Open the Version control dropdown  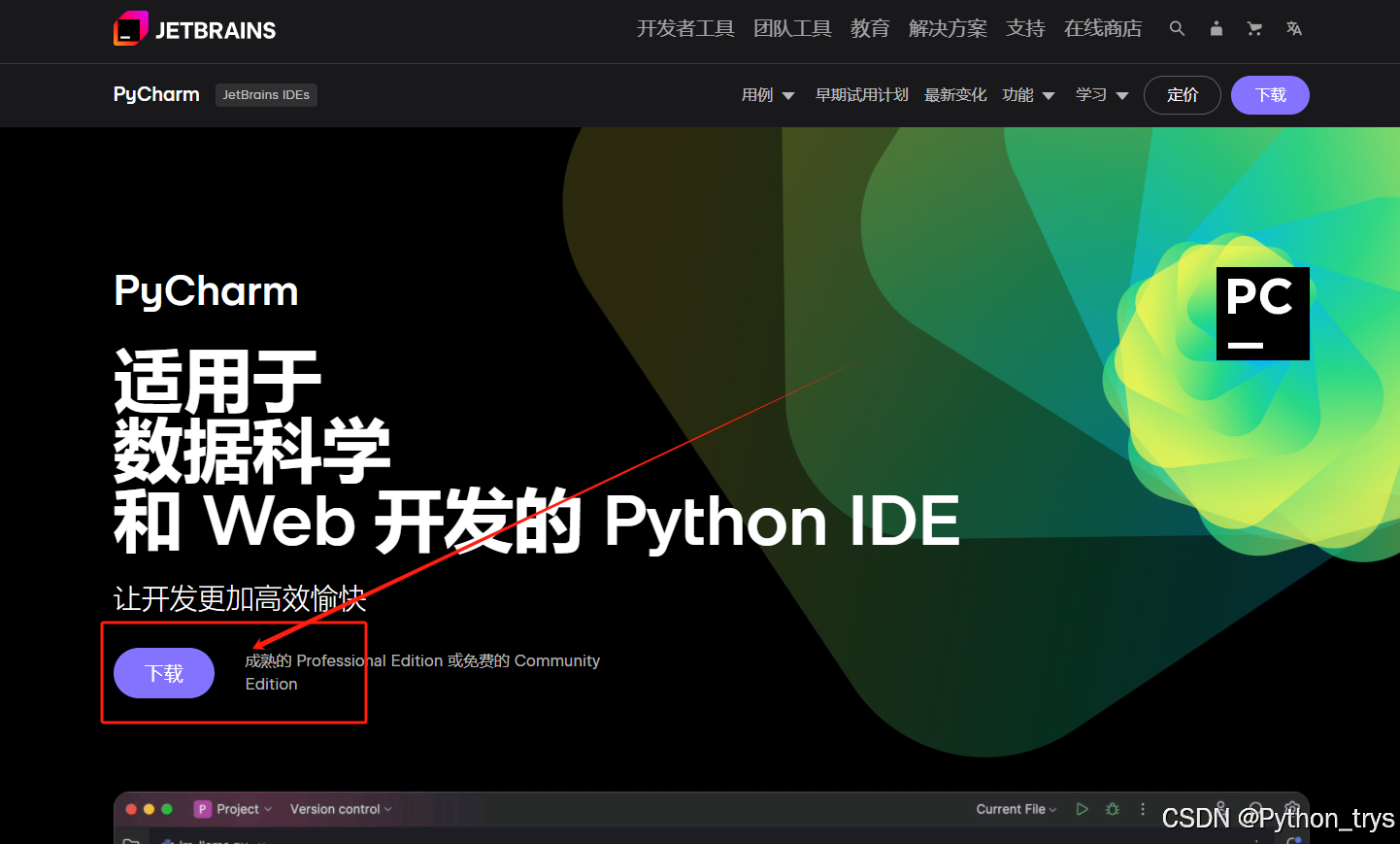[x=340, y=808]
